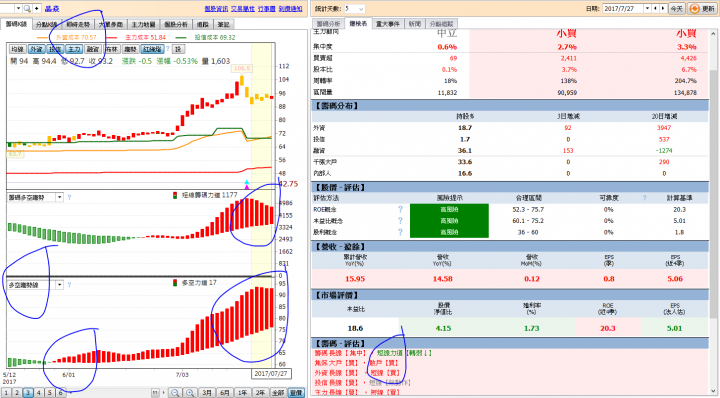Switch to the 分點追蹤 tab
The width and height of the screenshot is (720, 398).
(x=441, y=24)
